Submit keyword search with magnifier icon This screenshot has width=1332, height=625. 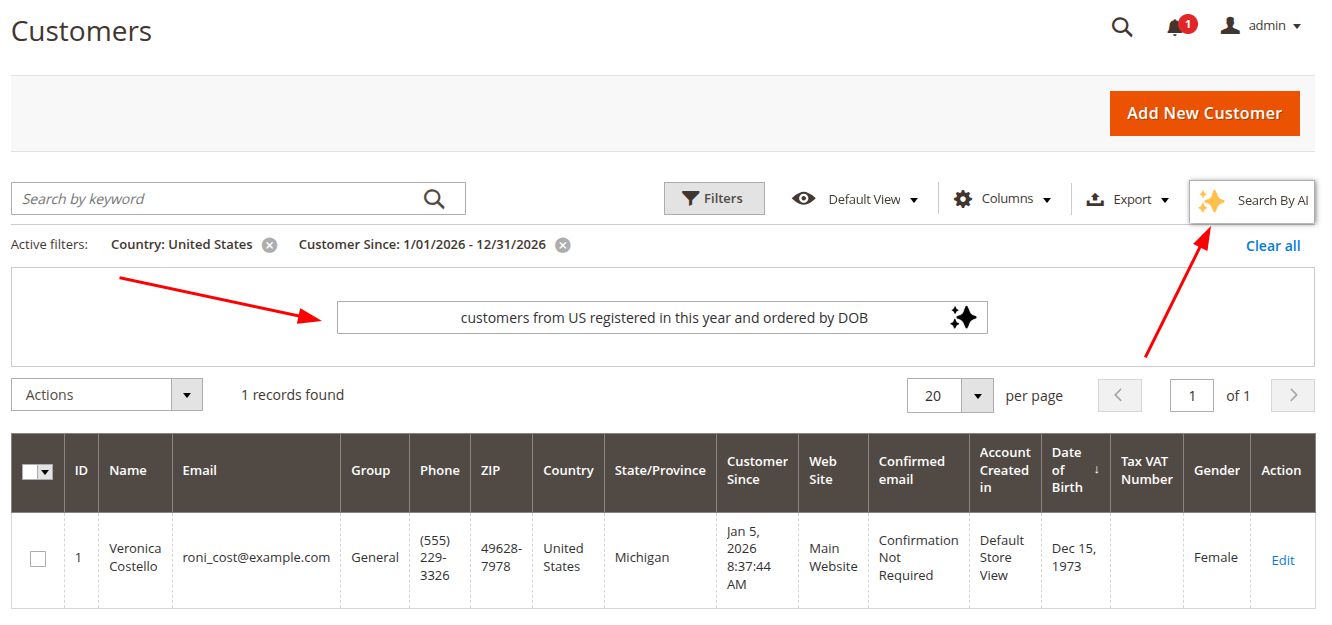coord(434,199)
